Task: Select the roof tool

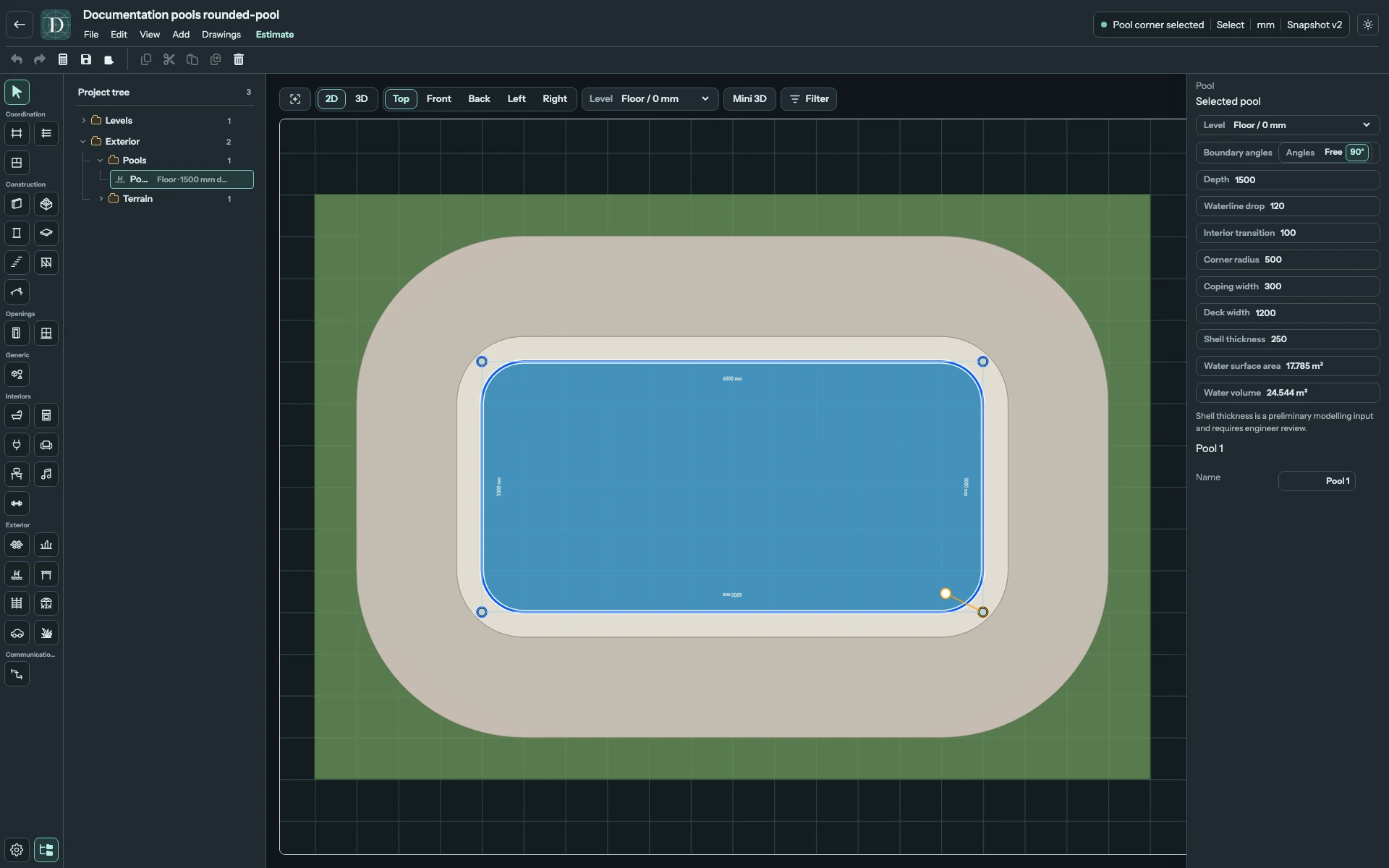Action: (17, 292)
